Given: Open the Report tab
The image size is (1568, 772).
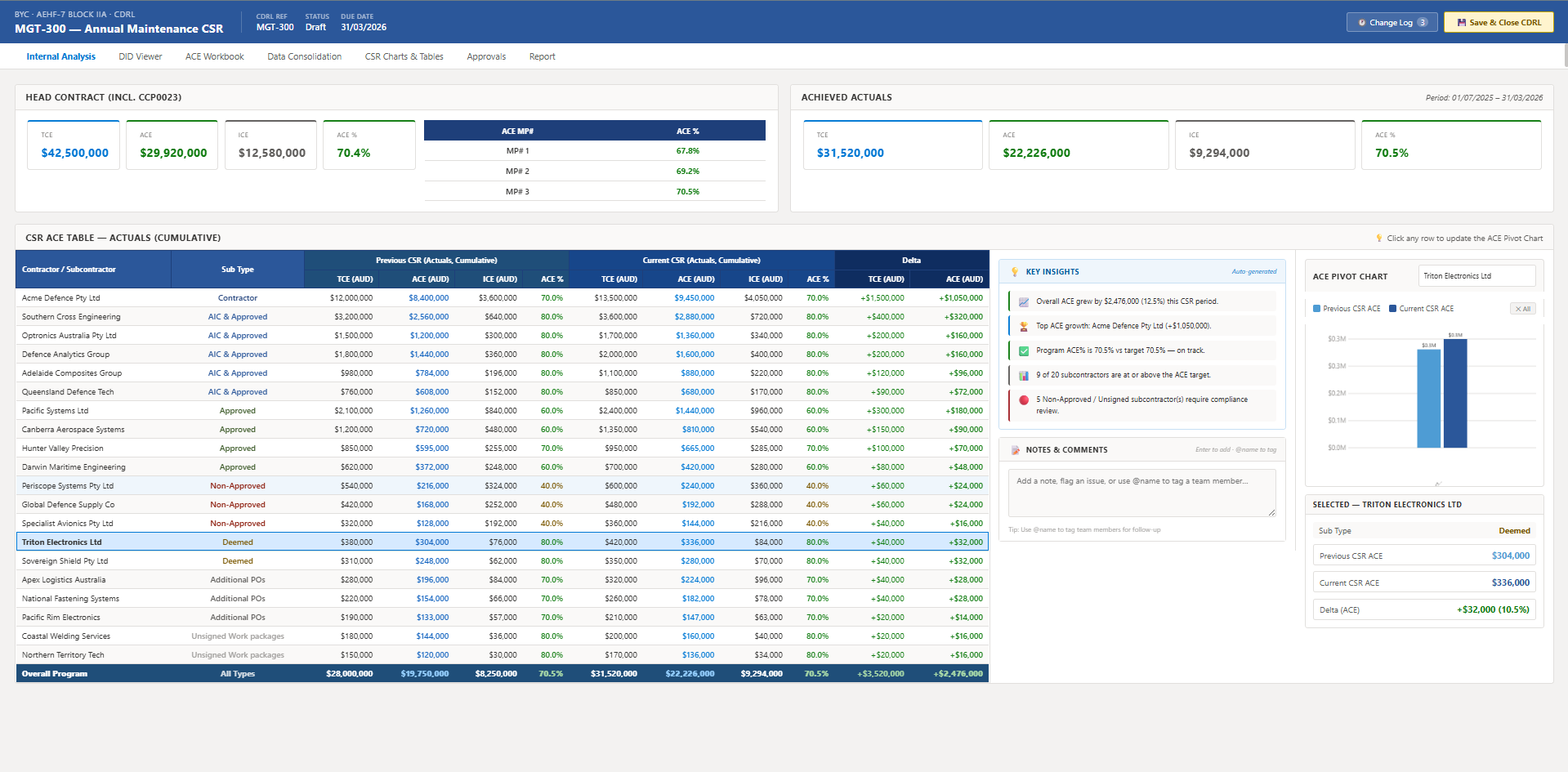Looking at the screenshot, I should (x=542, y=56).
